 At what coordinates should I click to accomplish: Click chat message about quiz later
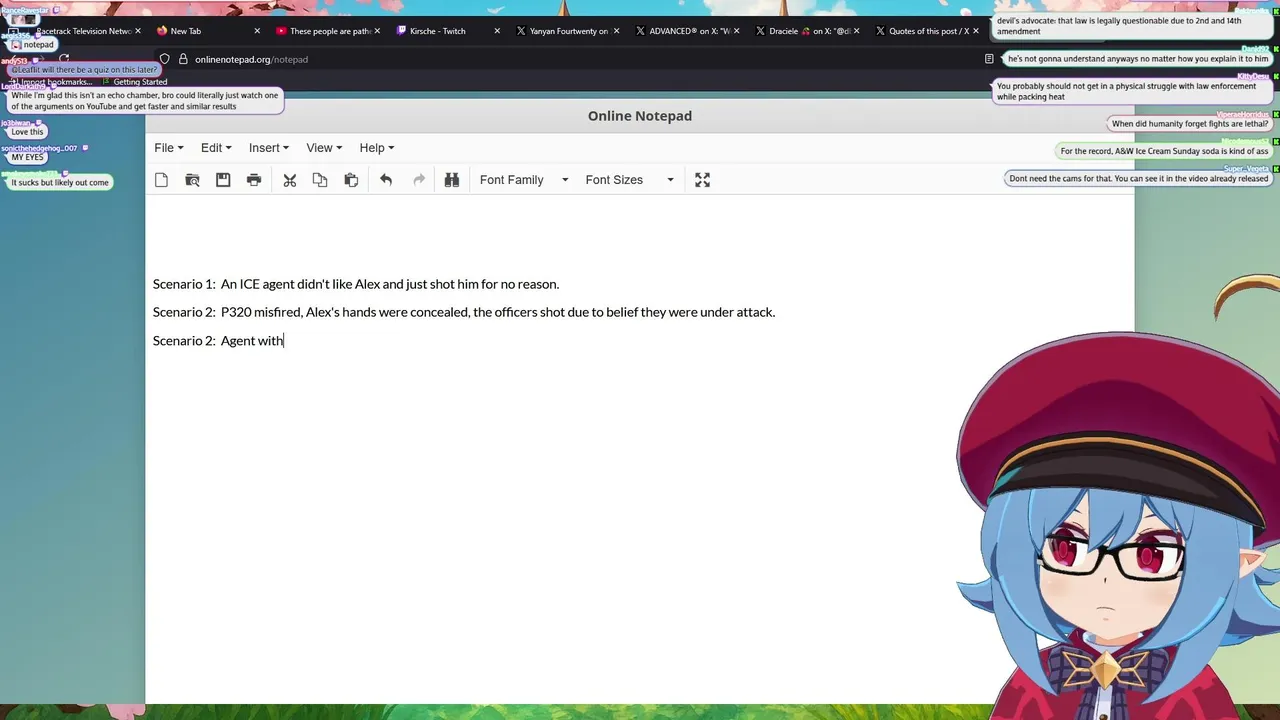[x=85, y=70]
